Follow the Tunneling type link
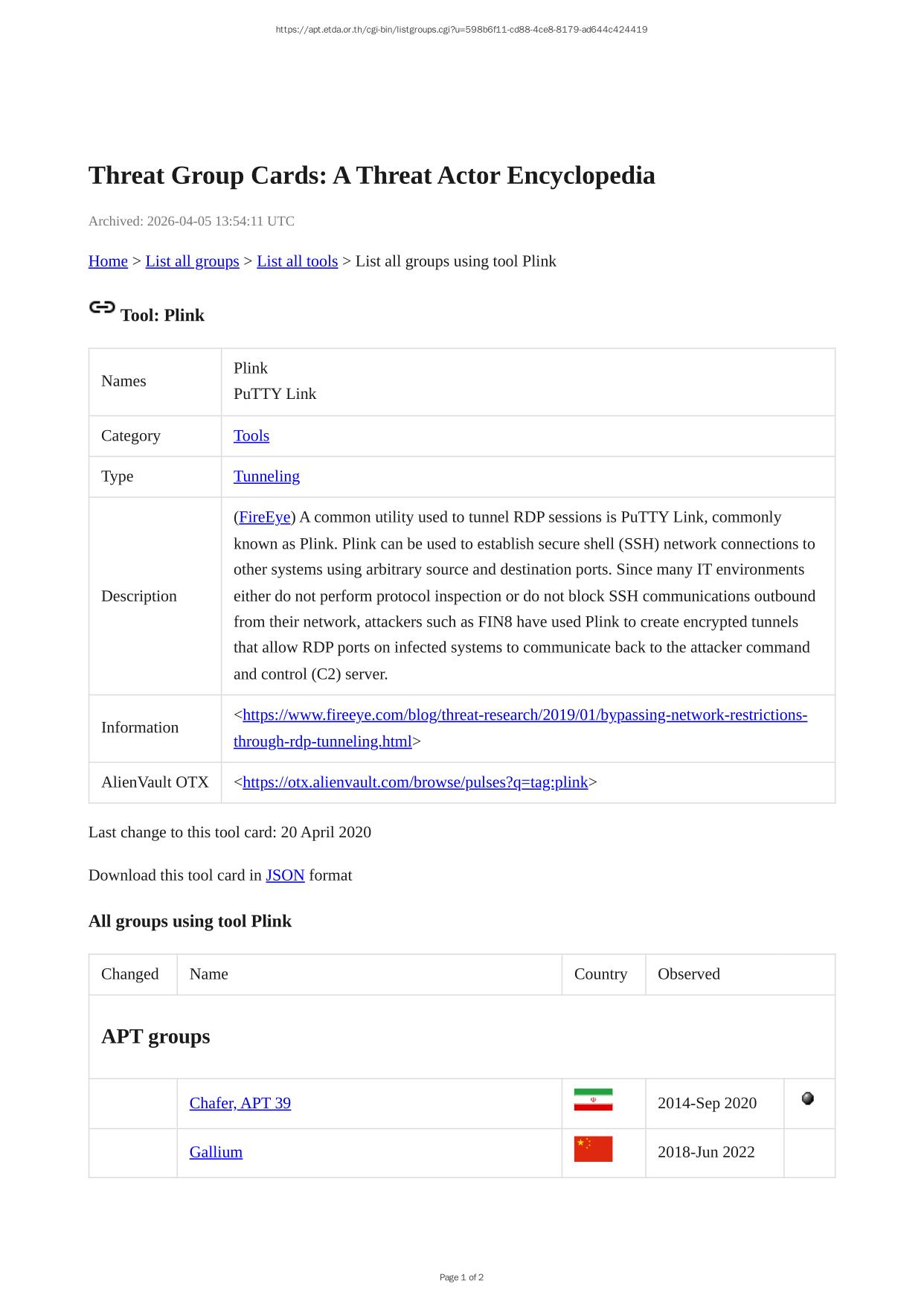Image resolution: width=924 pixels, height=1307 pixels. pos(266,476)
